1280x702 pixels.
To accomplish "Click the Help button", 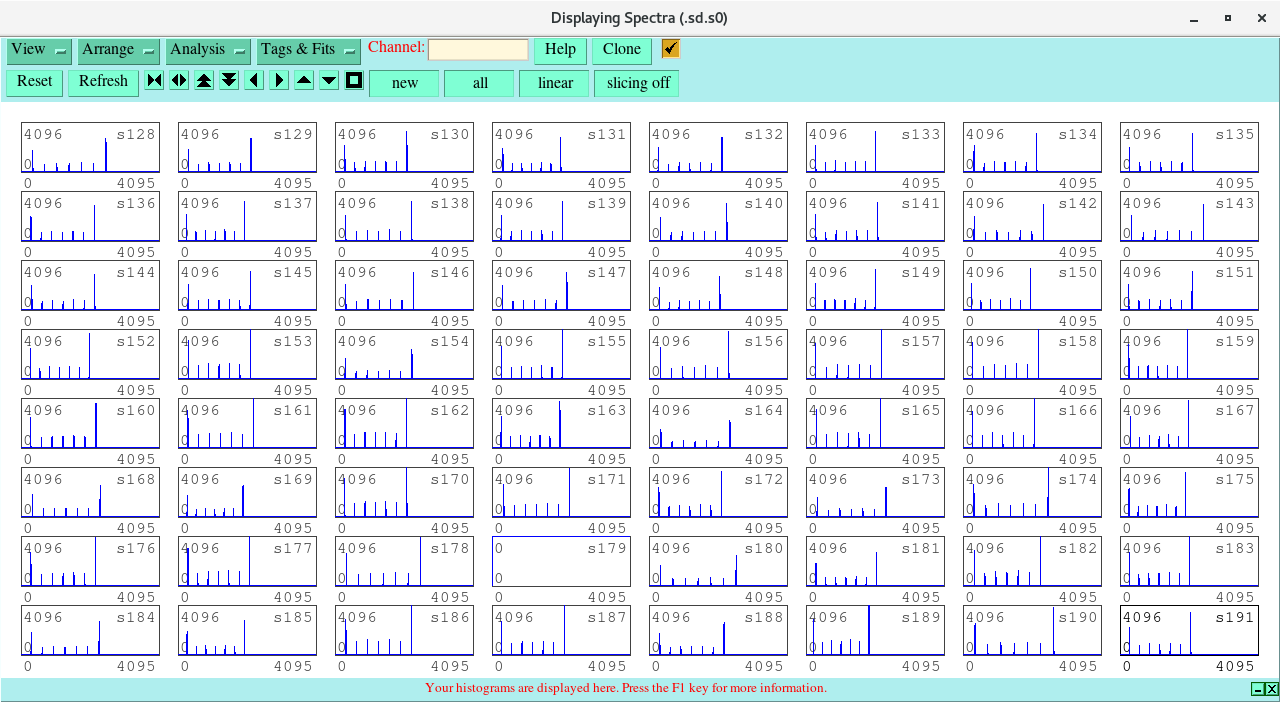I will click(560, 50).
